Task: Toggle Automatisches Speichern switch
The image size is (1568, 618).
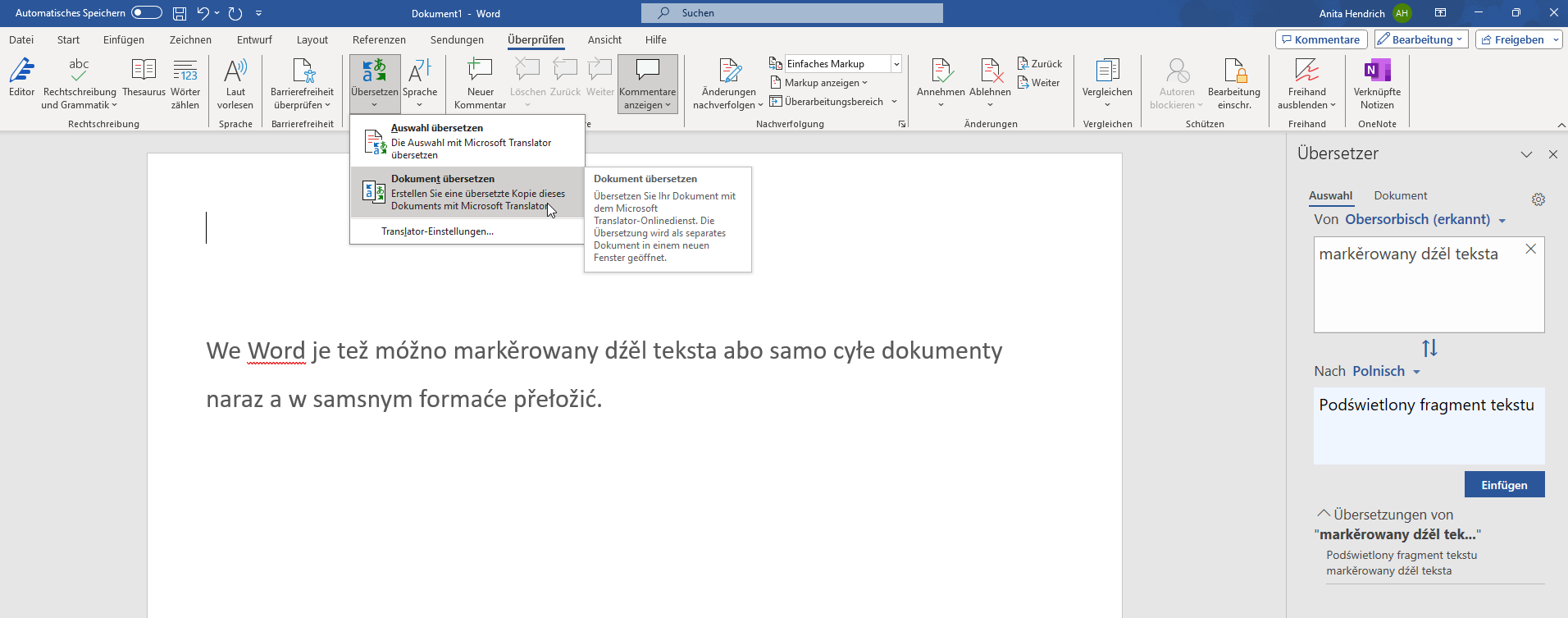Action: tap(147, 12)
